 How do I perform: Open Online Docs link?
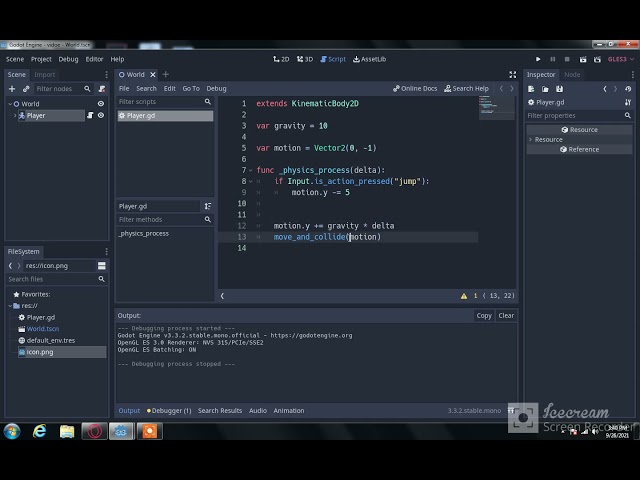point(415,89)
